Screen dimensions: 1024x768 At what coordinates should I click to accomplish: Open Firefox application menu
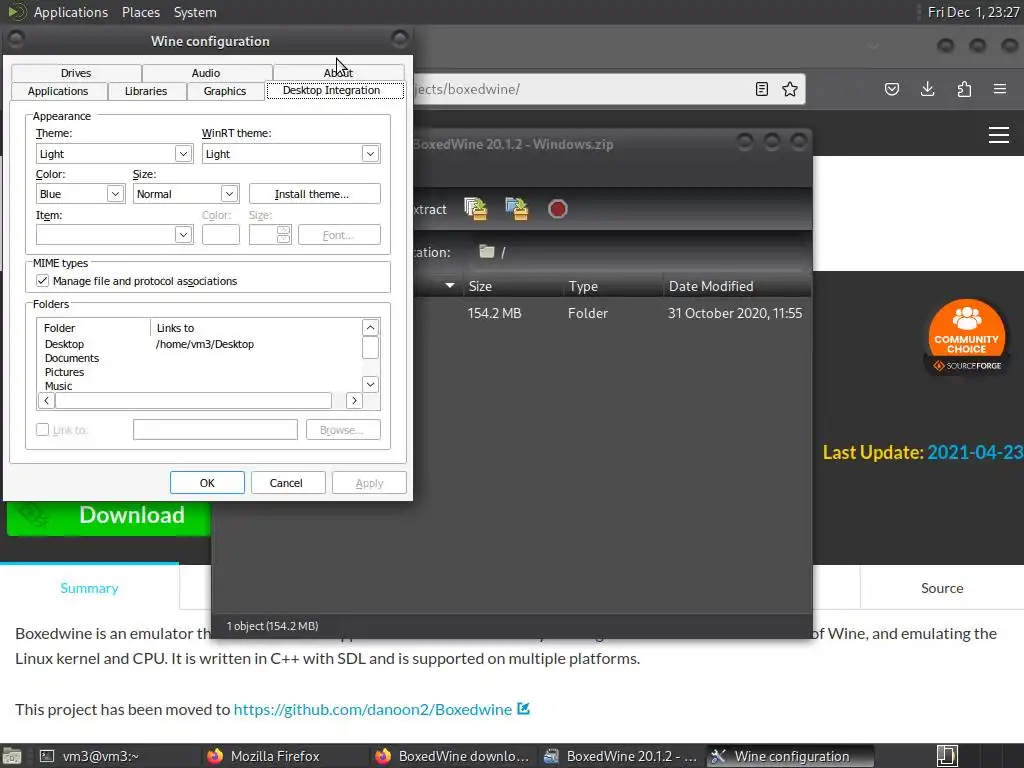[1000, 89]
